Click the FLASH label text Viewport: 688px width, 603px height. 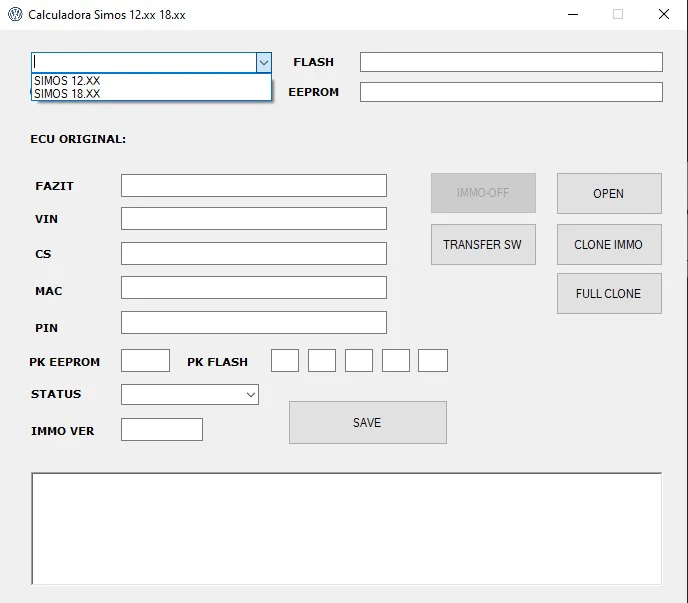click(x=313, y=62)
